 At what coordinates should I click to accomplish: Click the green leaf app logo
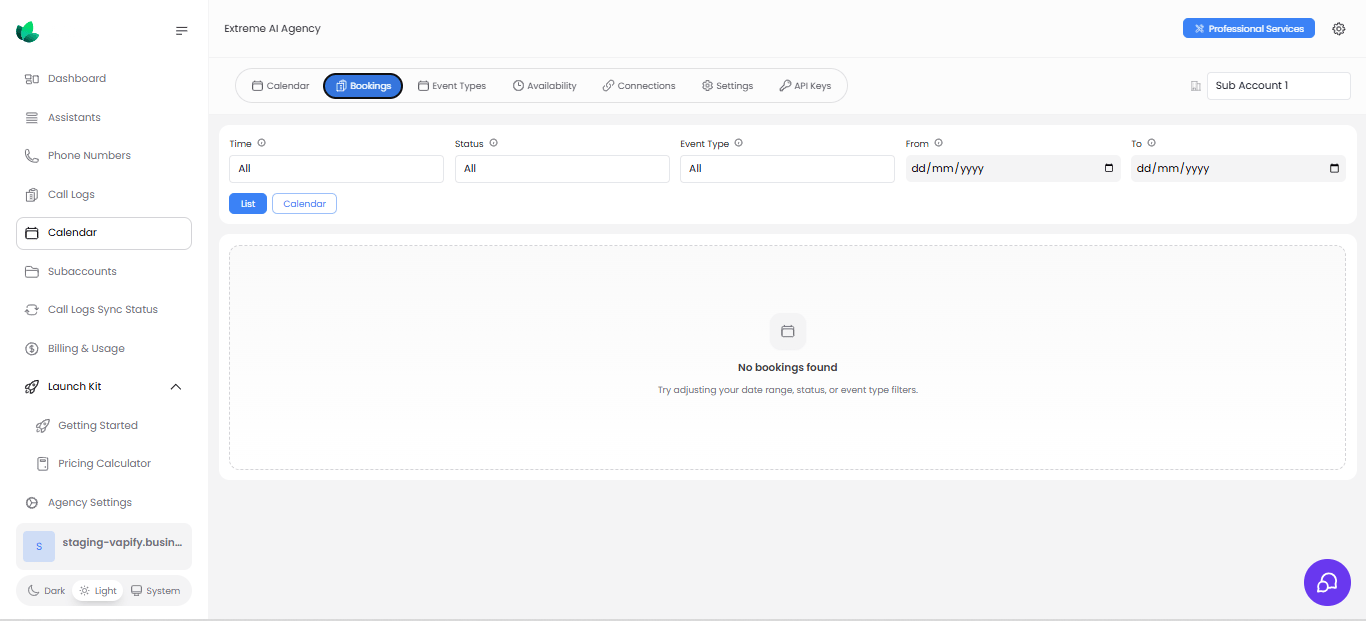pos(28,32)
